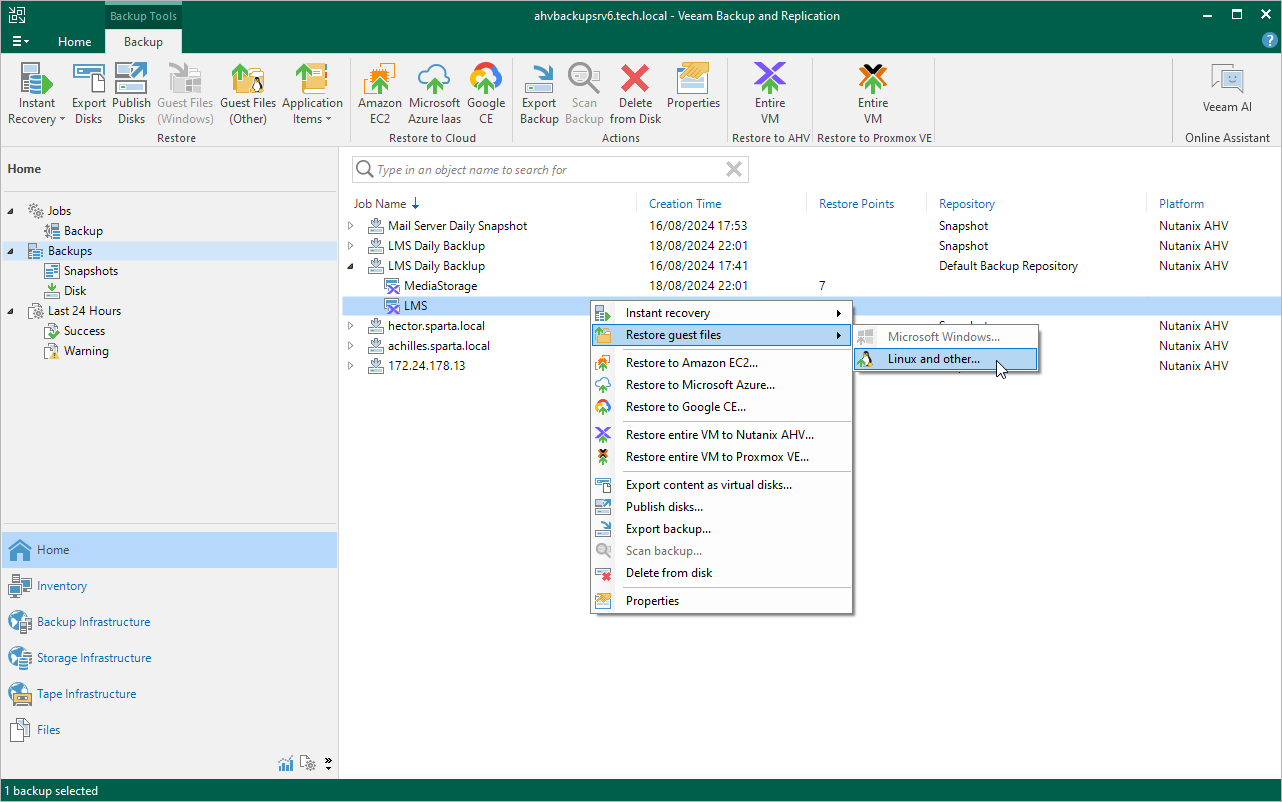Select Snapshots under Backups tree
1282x802 pixels.
coord(90,271)
